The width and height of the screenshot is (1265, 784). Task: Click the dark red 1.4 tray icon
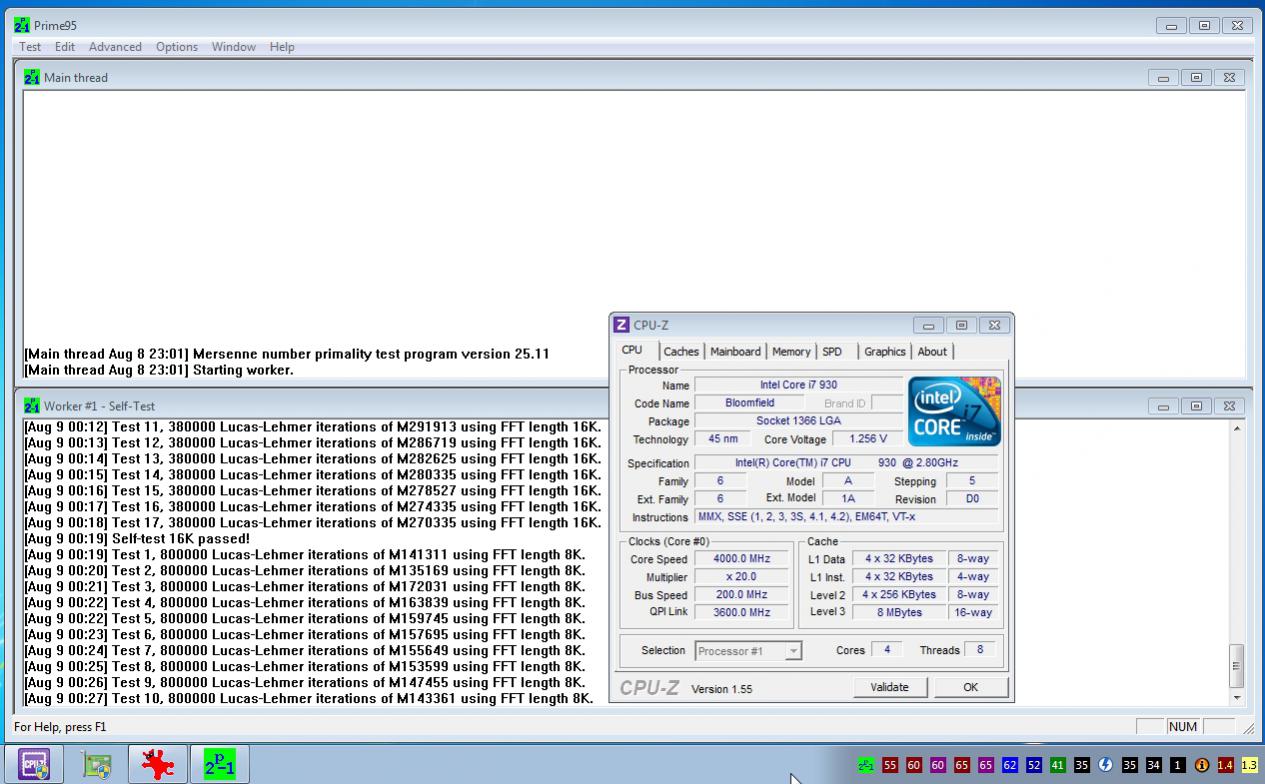(1226, 765)
